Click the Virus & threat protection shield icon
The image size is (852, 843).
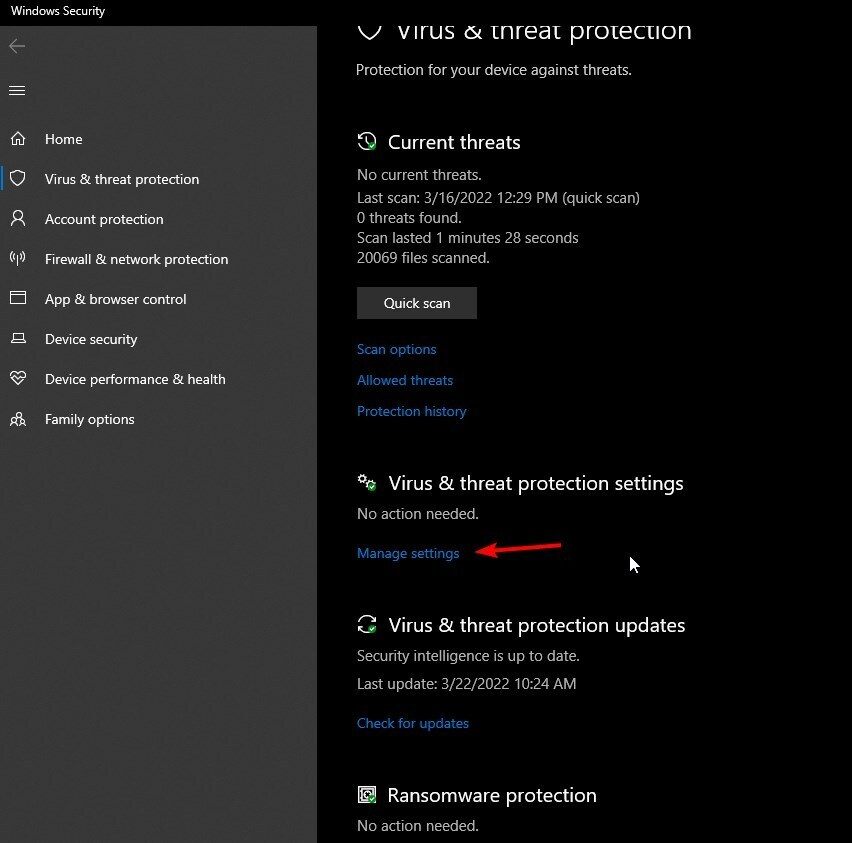pos(18,178)
